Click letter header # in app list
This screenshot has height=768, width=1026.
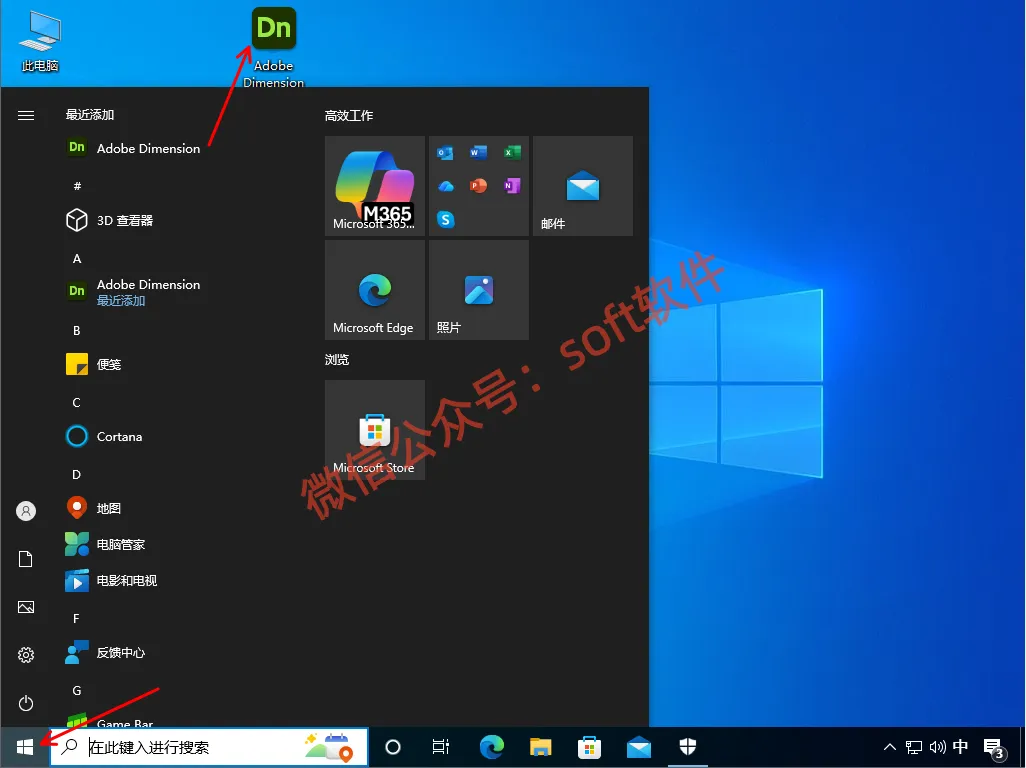click(x=77, y=186)
